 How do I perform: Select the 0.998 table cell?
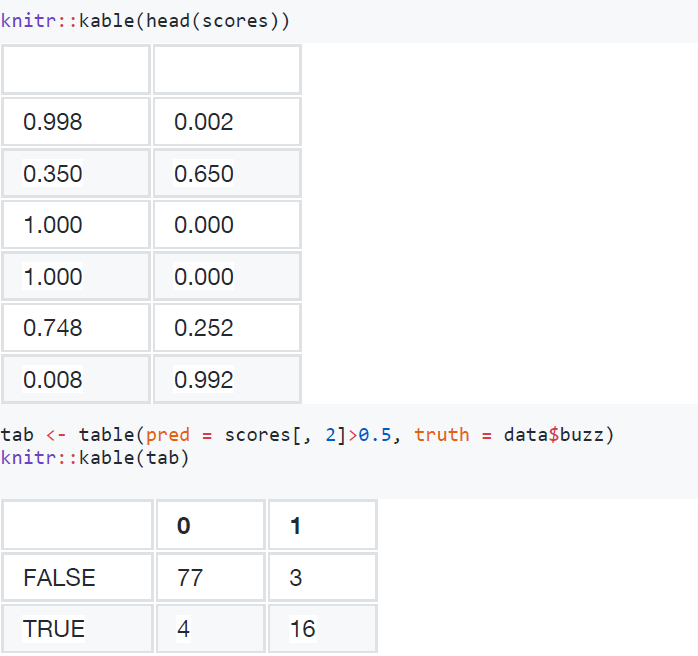pos(76,121)
